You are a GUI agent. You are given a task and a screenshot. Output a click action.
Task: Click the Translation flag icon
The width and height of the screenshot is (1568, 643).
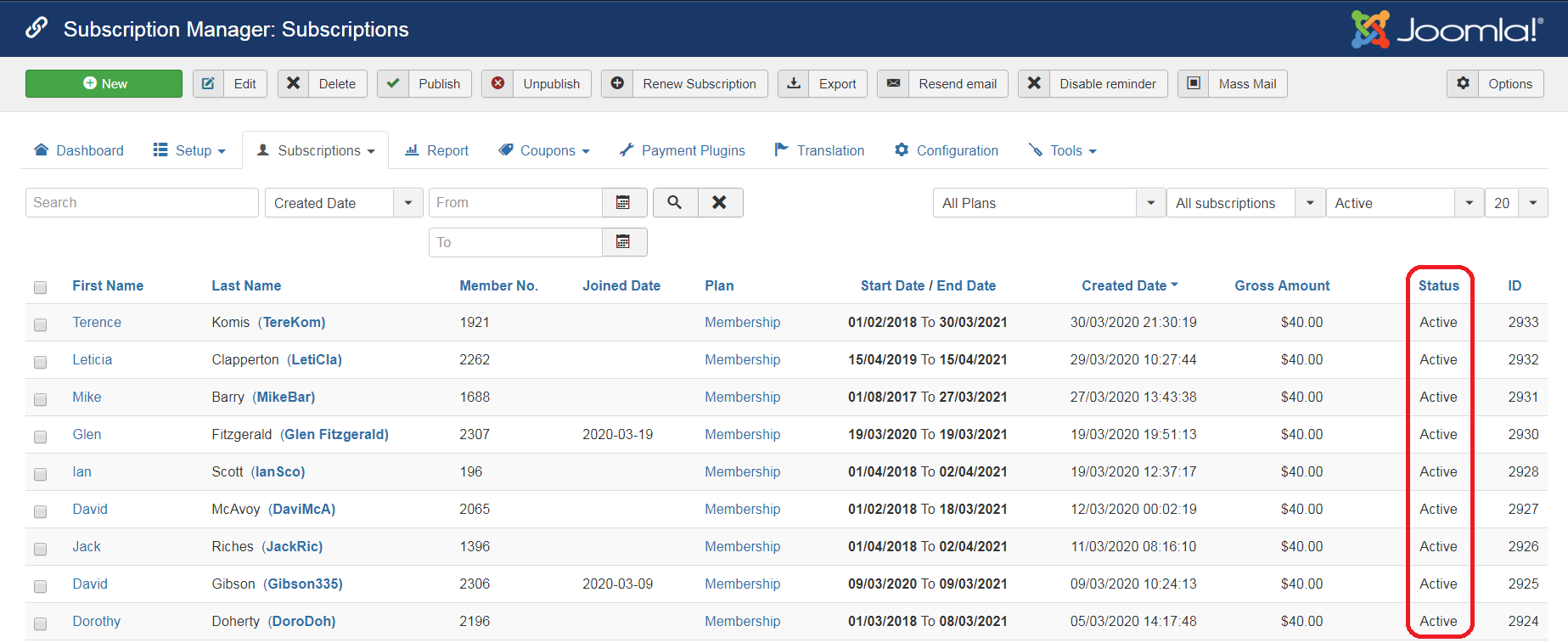[782, 150]
